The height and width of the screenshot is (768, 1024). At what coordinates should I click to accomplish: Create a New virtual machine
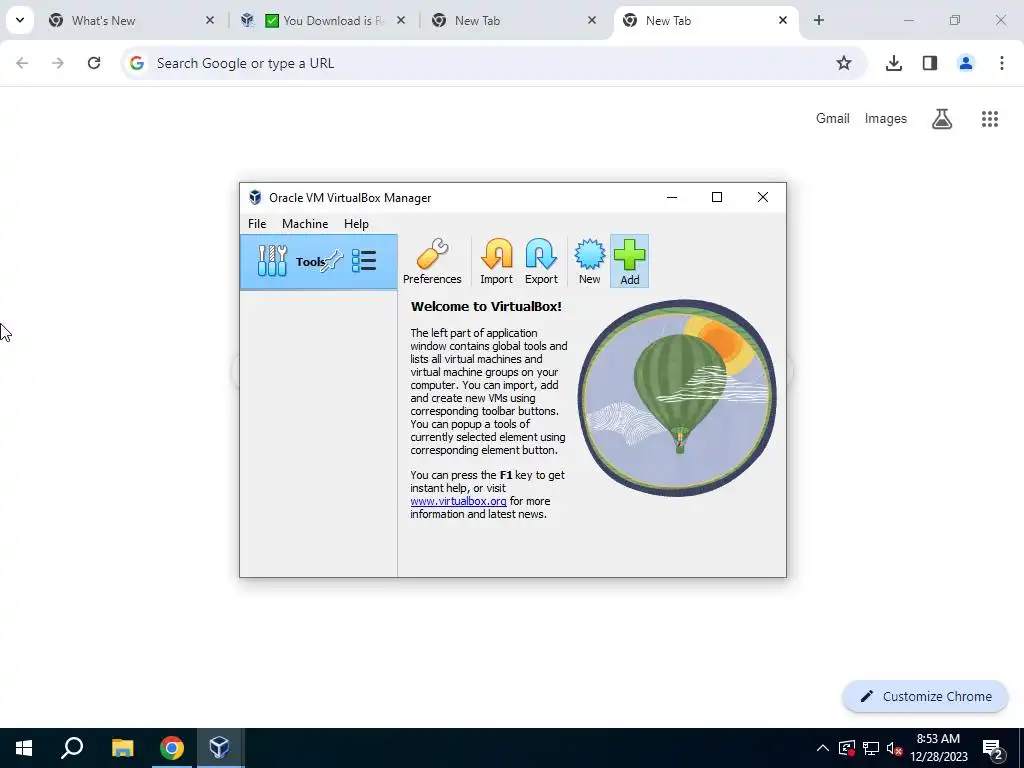(589, 261)
